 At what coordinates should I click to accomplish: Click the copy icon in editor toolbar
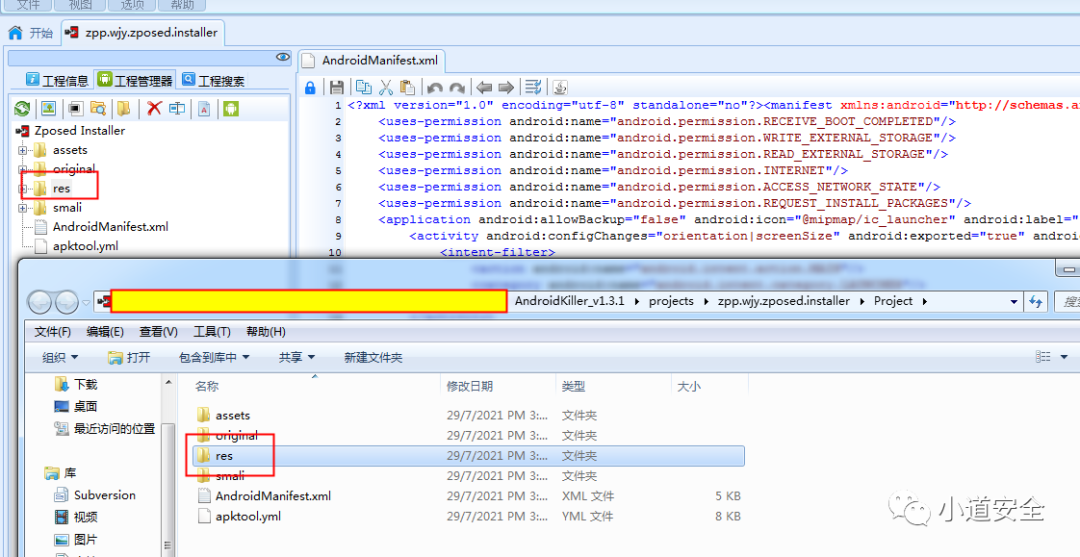363,87
